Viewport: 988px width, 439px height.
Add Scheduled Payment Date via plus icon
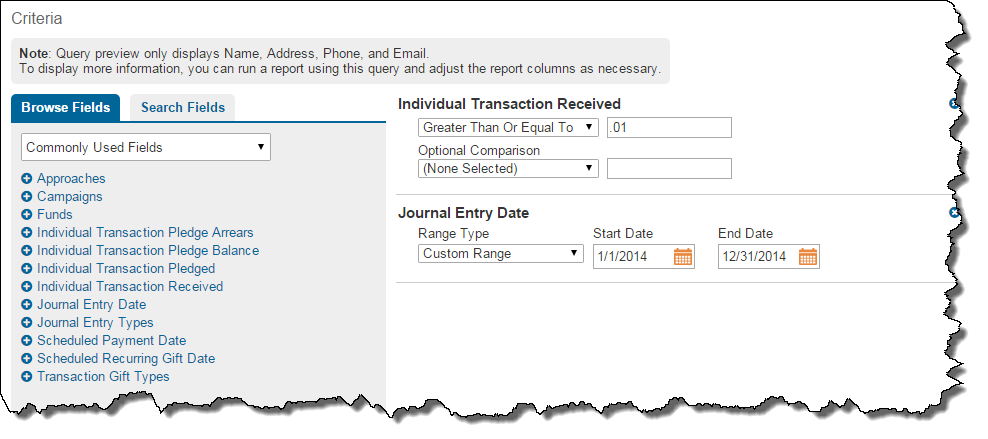pos(27,341)
